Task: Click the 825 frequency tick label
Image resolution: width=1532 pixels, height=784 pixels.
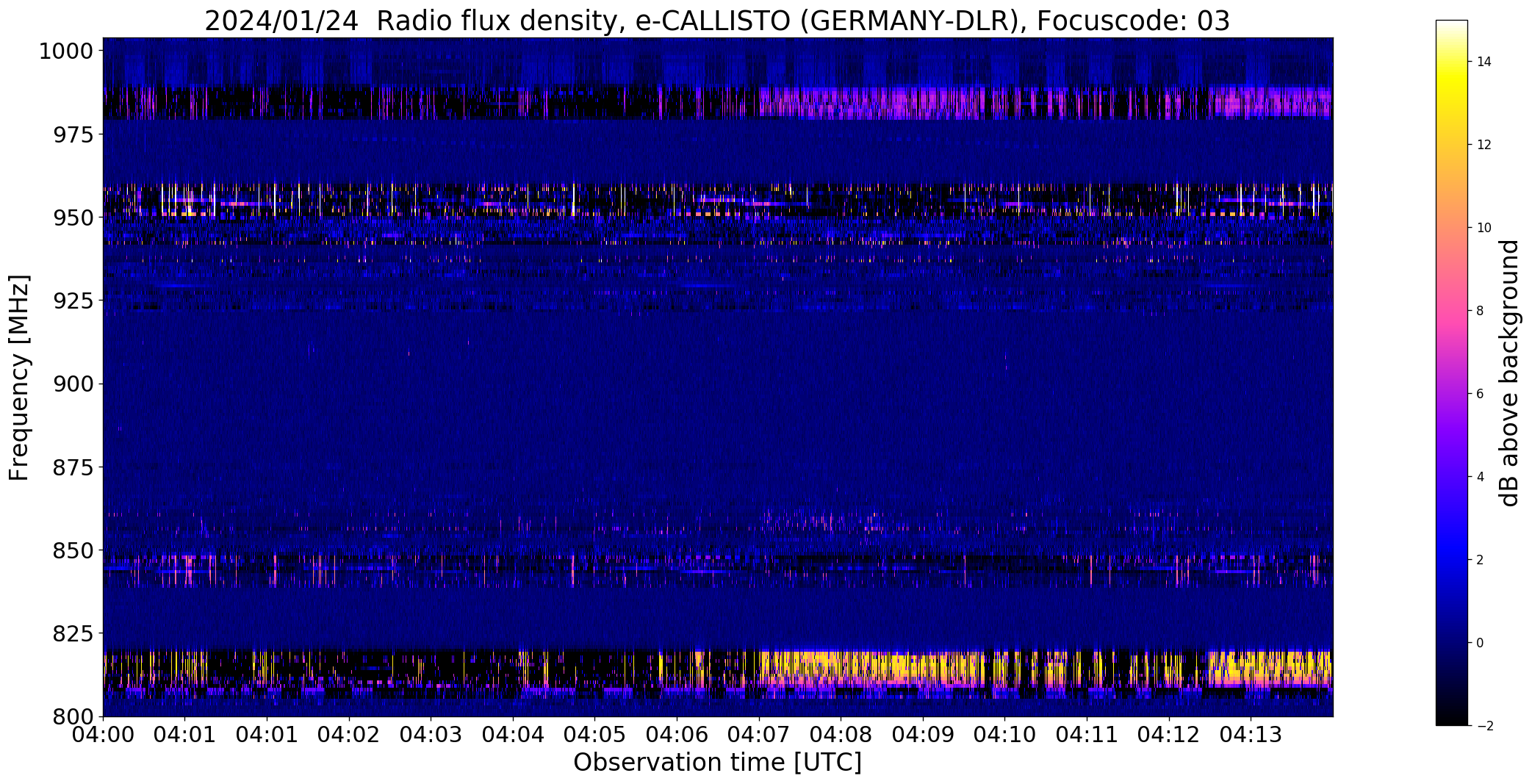Action: (x=73, y=633)
